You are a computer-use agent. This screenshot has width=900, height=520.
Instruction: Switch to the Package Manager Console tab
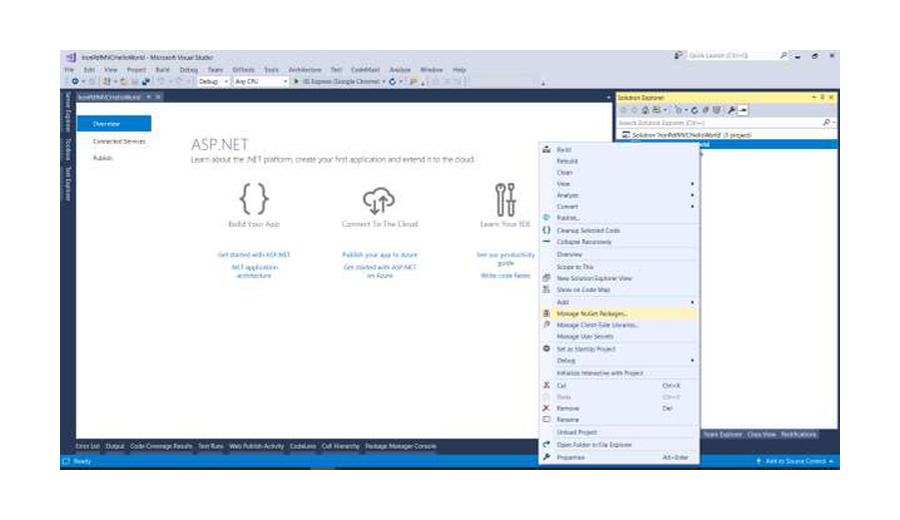[401, 446]
